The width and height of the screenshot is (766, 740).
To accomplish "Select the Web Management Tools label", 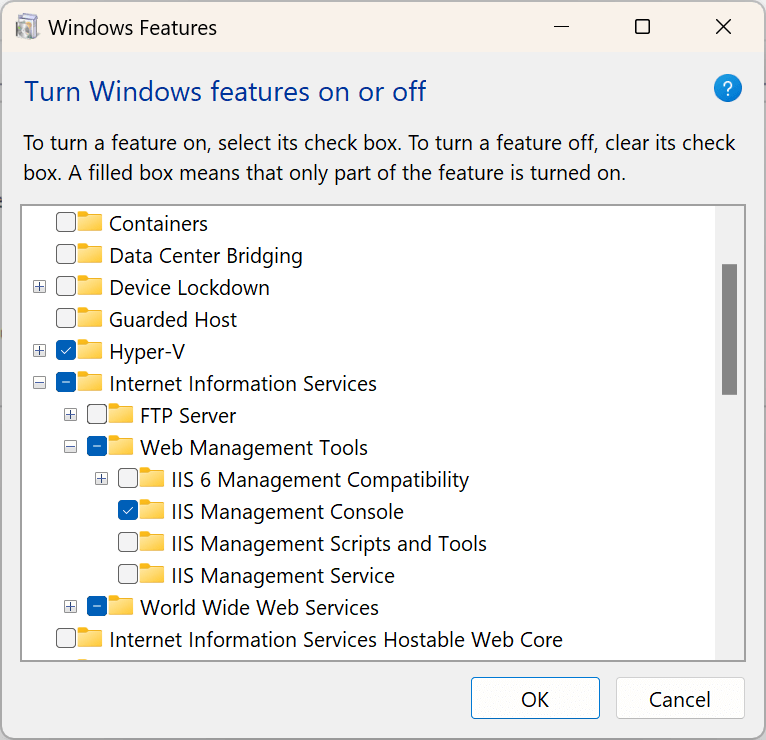I will [x=254, y=448].
